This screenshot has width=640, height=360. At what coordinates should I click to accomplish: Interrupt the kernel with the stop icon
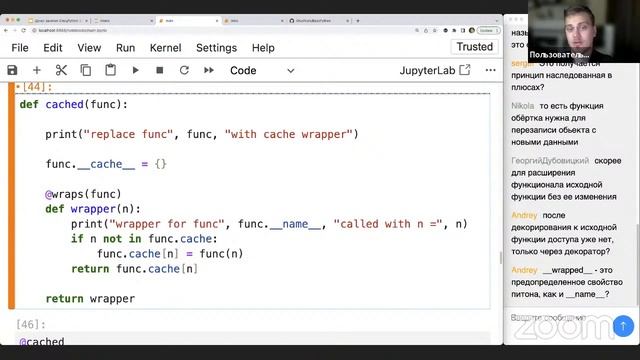[x=160, y=70]
